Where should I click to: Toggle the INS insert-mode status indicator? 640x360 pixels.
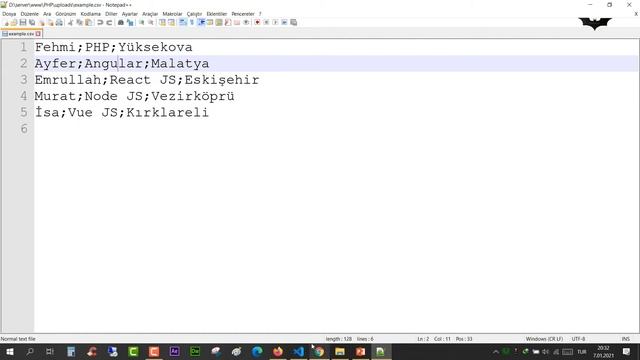click(625, 339)
